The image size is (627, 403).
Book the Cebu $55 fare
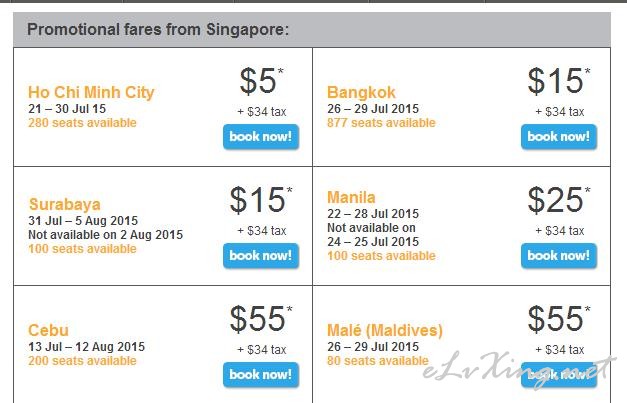tap(261, 375)
